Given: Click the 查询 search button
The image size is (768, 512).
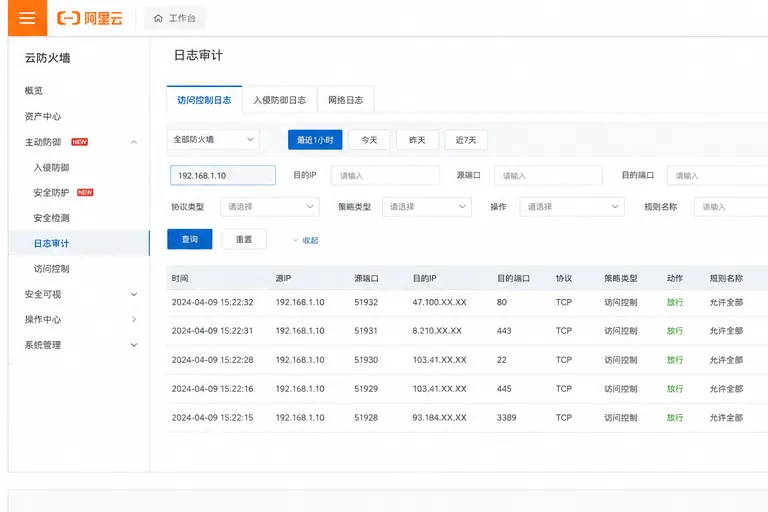Looking at the screenshot, I should point(190,239).
